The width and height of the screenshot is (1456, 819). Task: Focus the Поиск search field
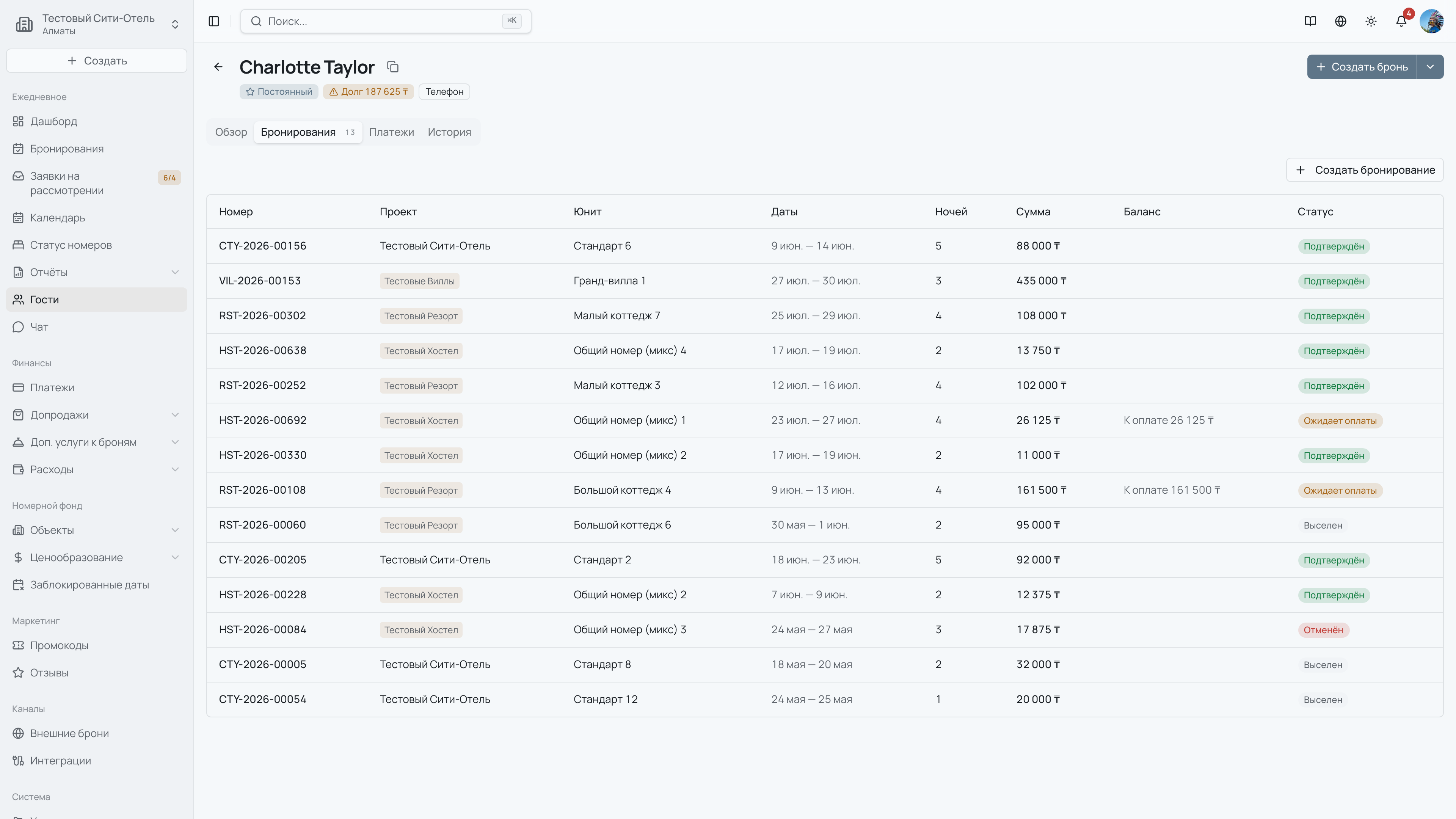pyautogui.click(x=386, y=21)
